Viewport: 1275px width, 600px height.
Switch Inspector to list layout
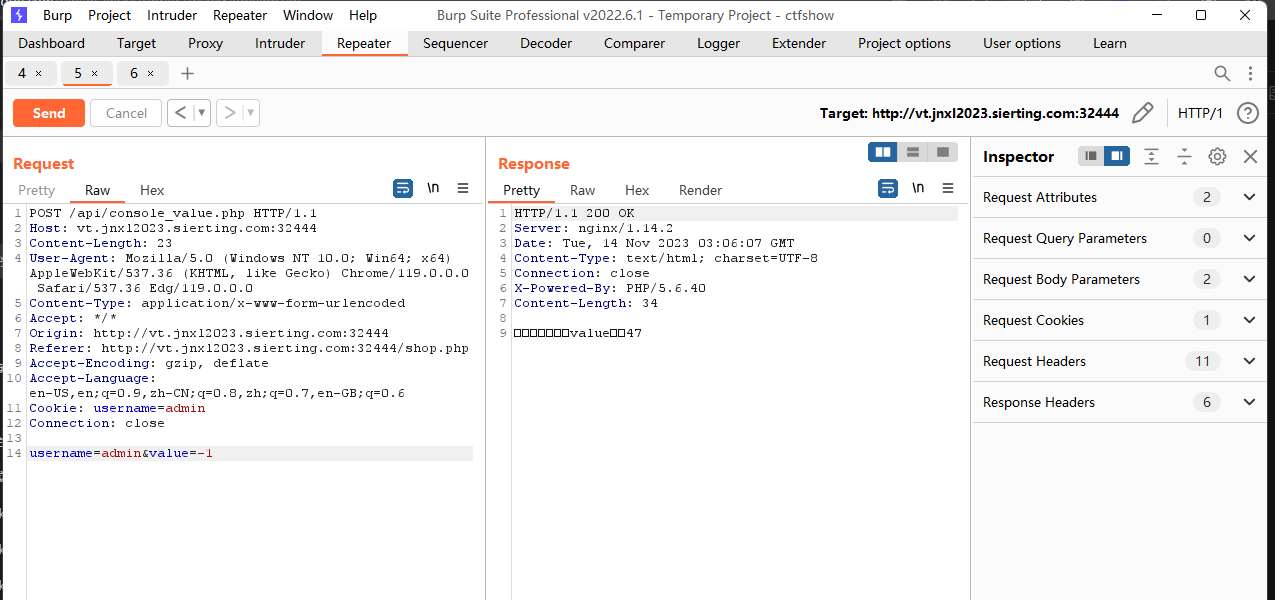1091,156
